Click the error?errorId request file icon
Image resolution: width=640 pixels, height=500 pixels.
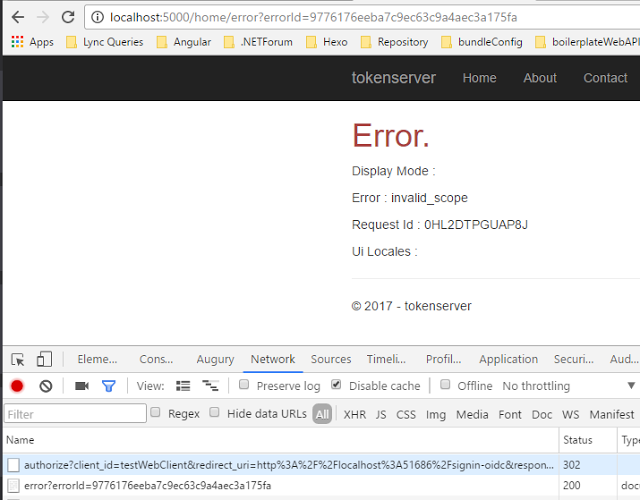click(13, 485)
